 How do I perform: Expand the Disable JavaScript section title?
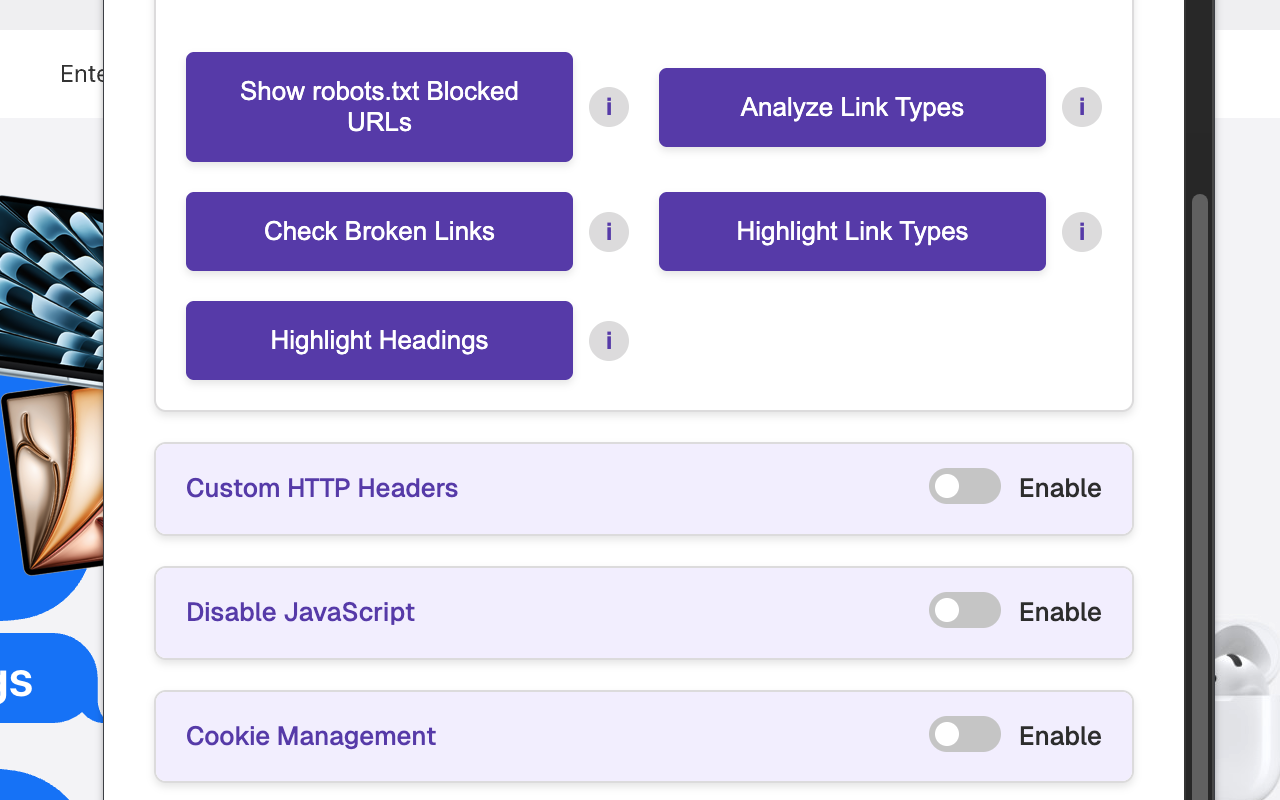click(300, 612)
